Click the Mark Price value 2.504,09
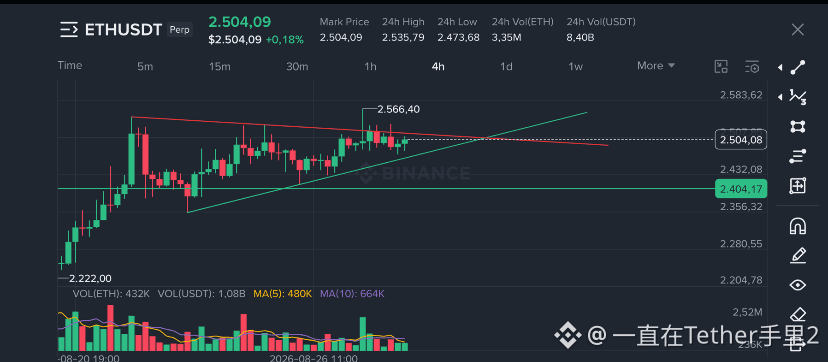Viewport: 828px width, 362px height. [341, 37]
